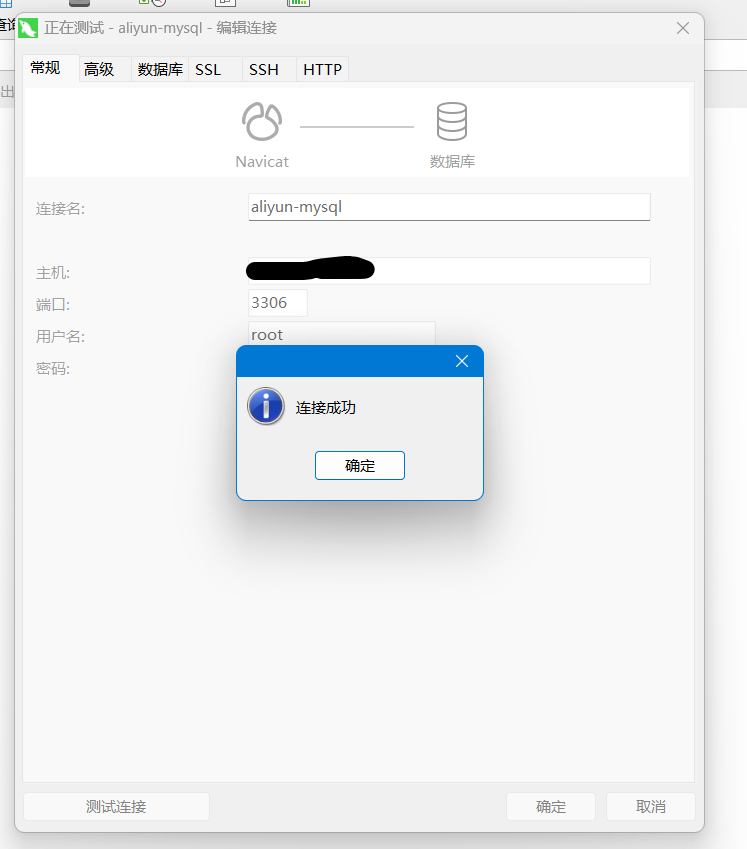Click the 主机 host input field

(449, 271)
